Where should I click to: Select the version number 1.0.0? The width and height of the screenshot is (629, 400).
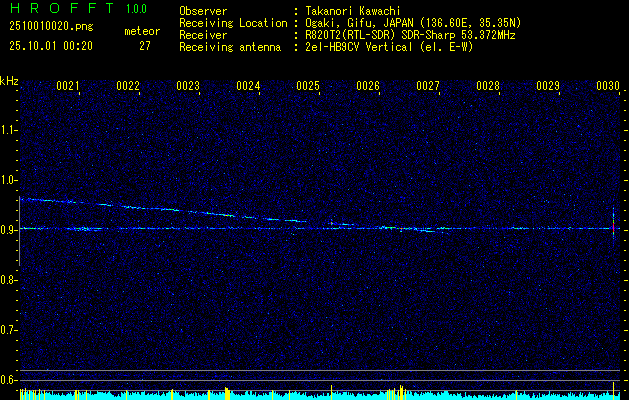click(136, 9)
